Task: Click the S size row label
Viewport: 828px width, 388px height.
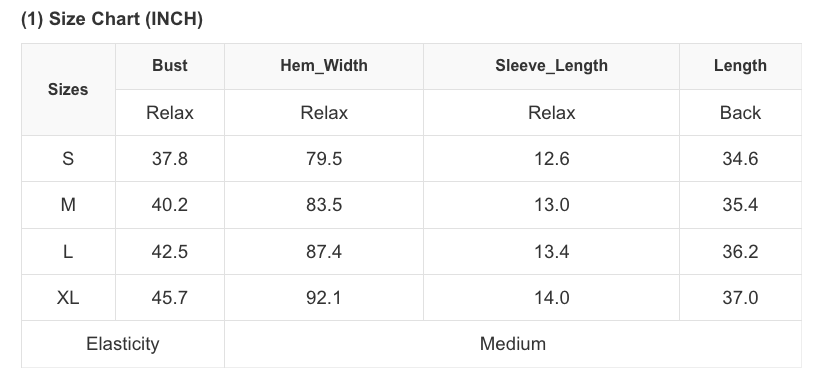Action: pyautogui.click(x=68, y=159)
